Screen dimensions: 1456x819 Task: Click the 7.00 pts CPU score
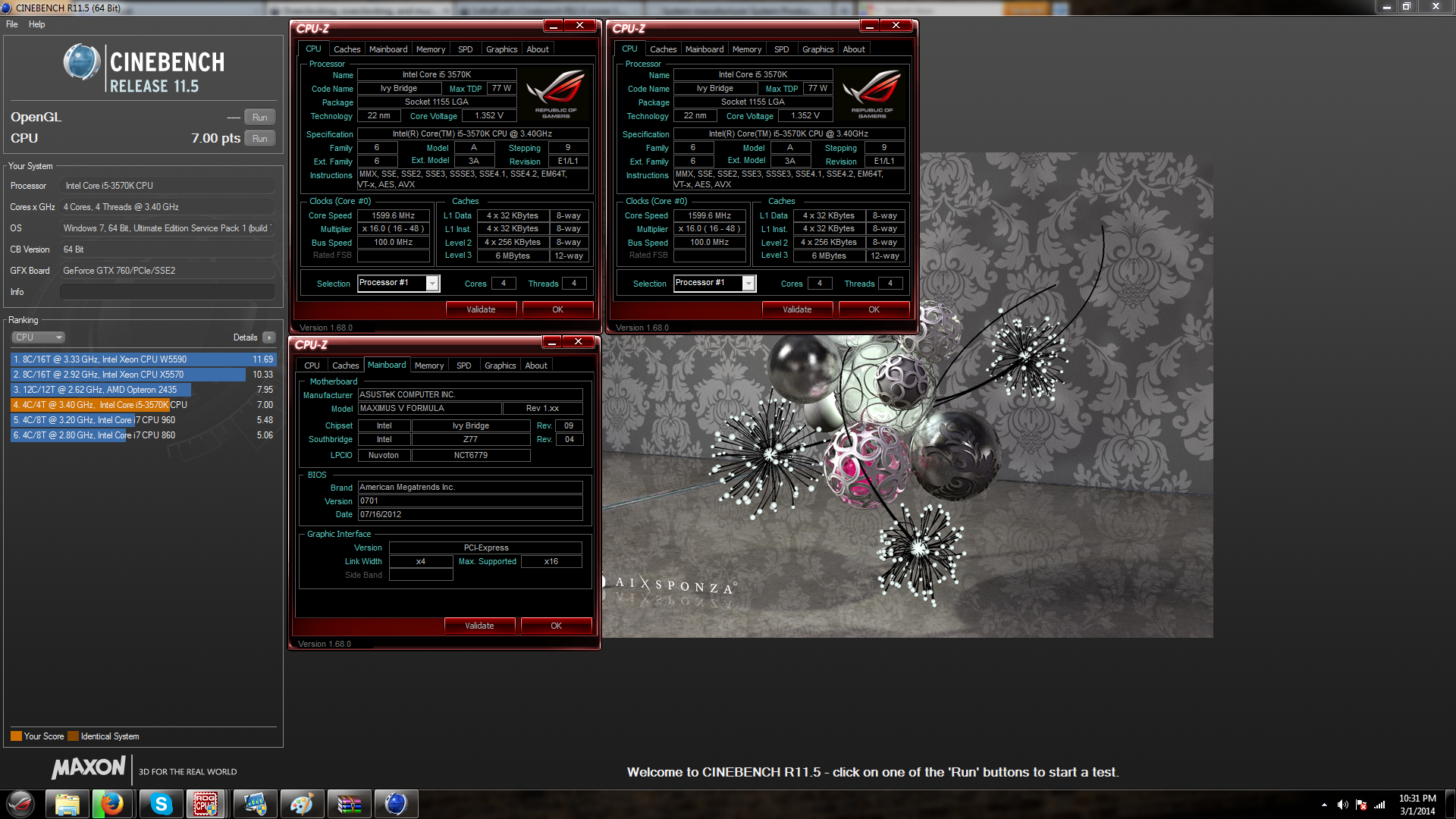(215, 138)
